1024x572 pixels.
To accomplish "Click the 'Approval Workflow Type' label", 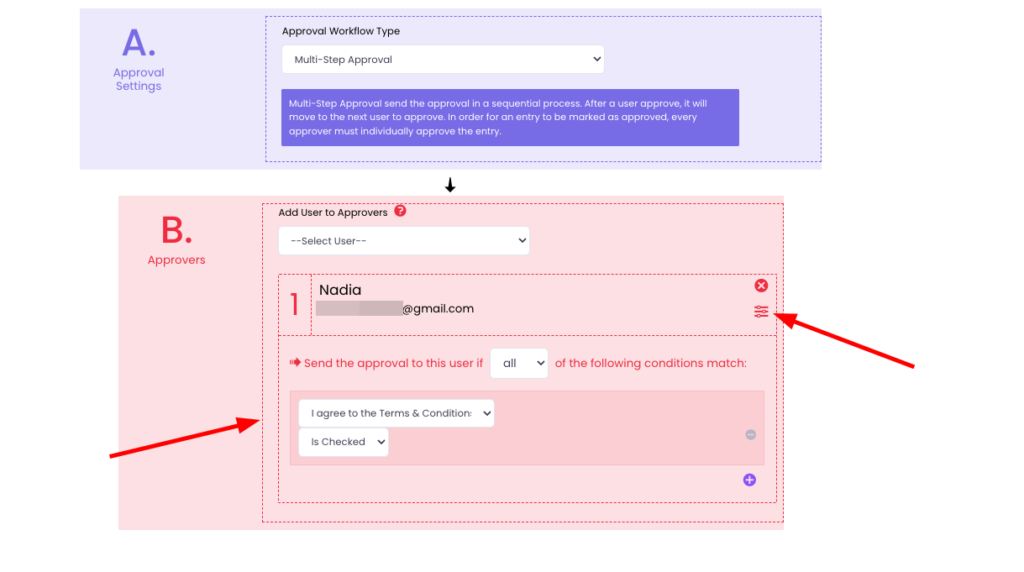I will click(x=340, y=31).
